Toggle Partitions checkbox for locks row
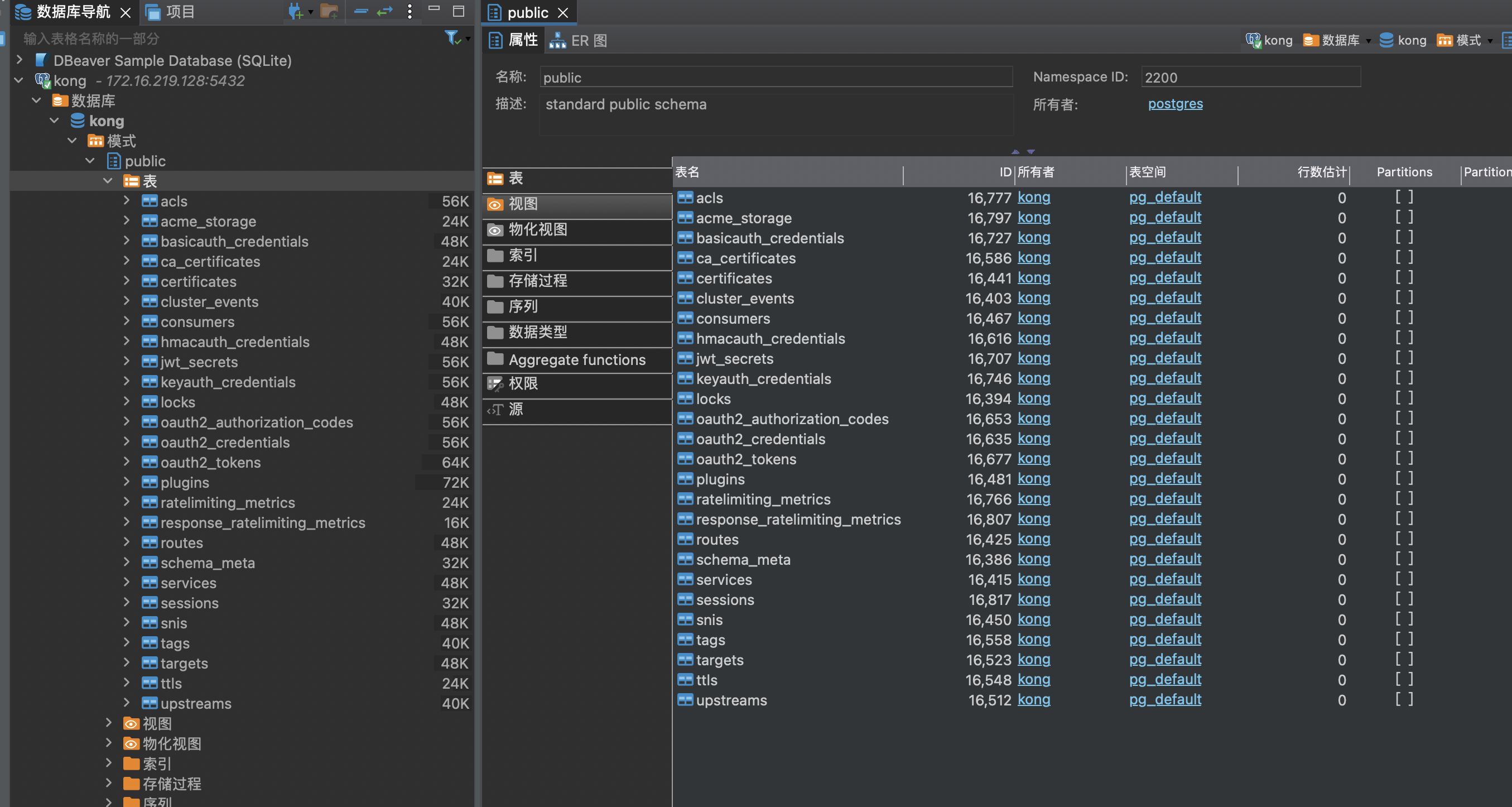This screenshot has height=807, width=1512. (1404, 398)
